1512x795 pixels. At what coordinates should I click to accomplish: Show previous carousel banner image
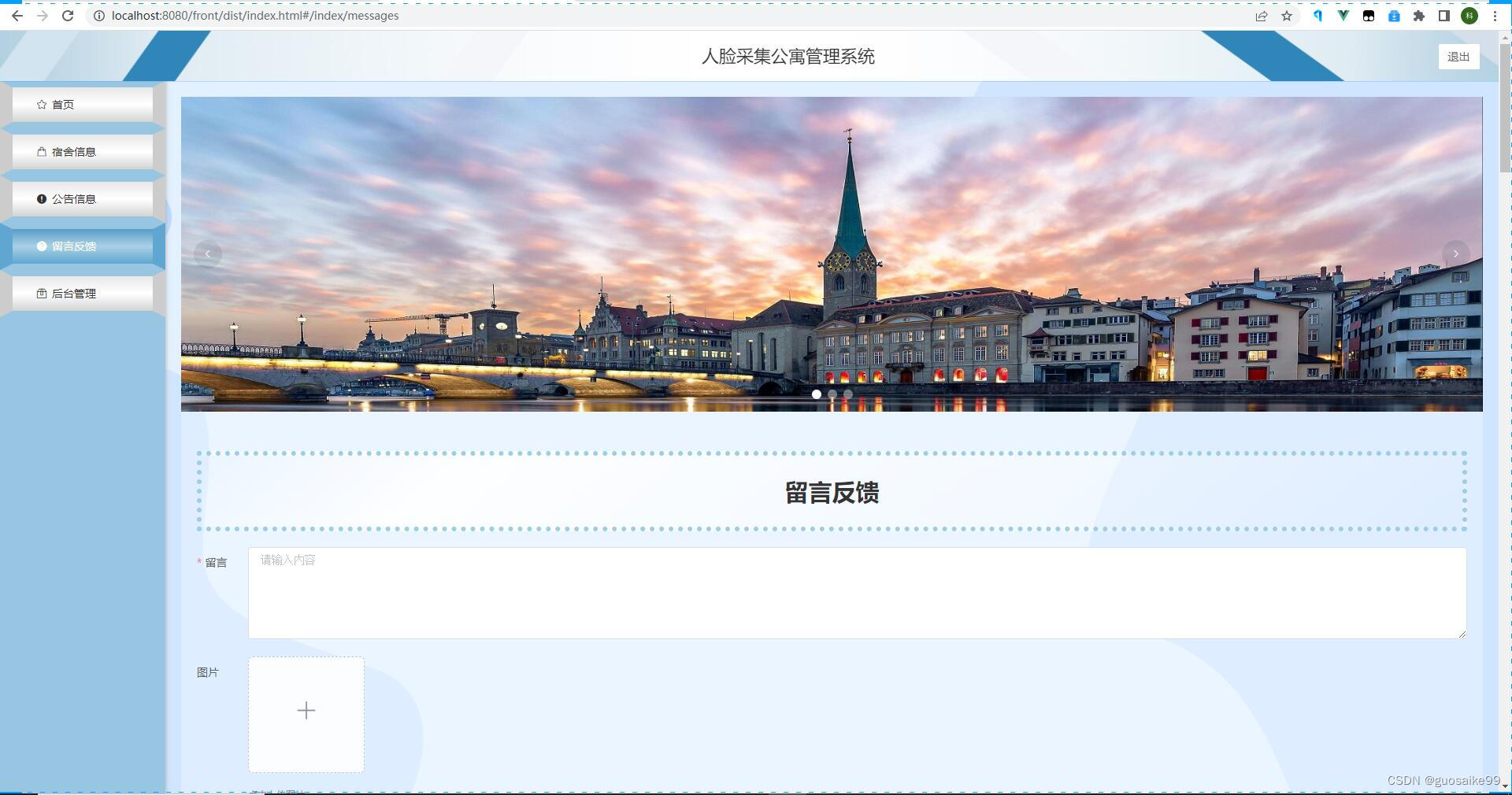click(x=208, y=253)
